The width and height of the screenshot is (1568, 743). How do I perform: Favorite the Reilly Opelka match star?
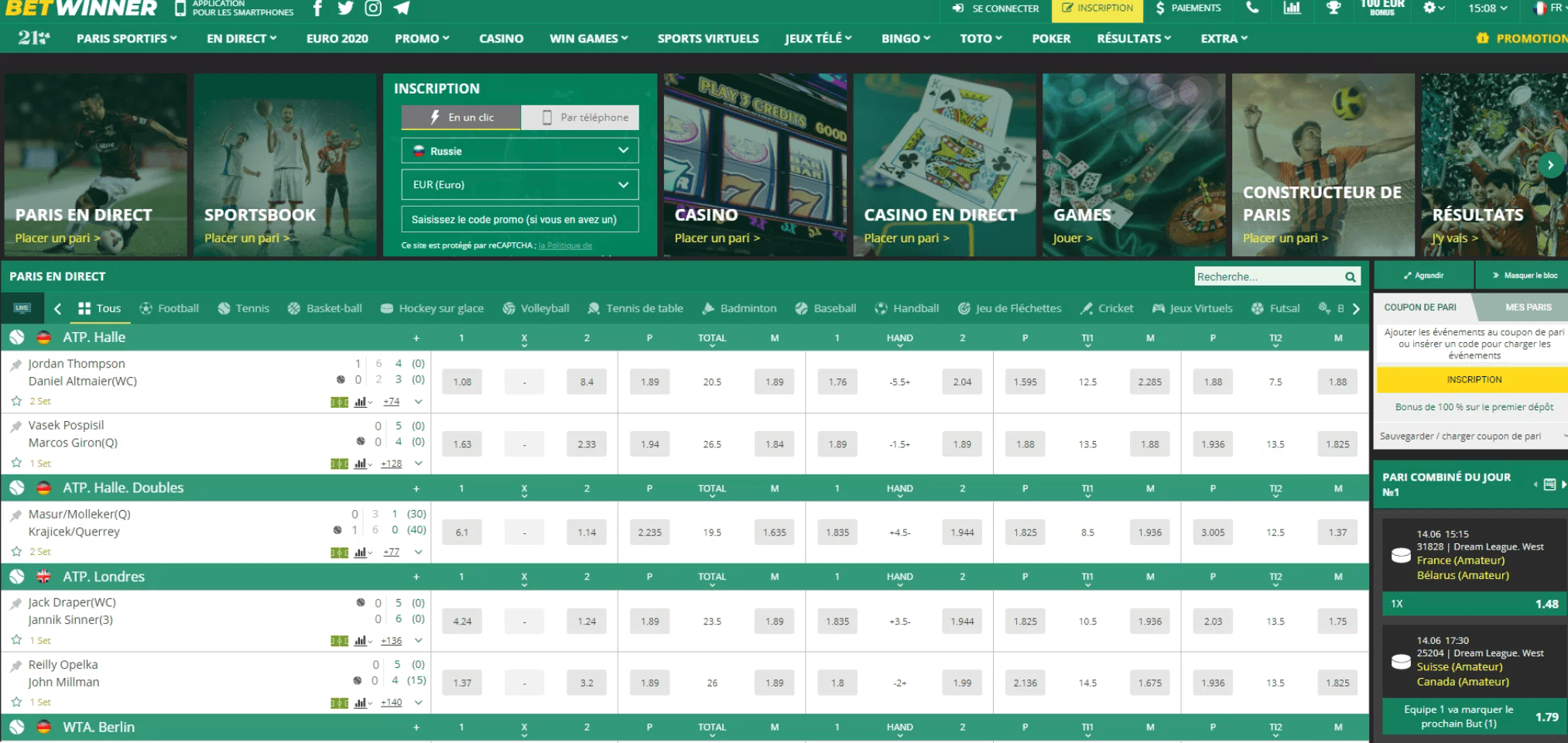16,702
